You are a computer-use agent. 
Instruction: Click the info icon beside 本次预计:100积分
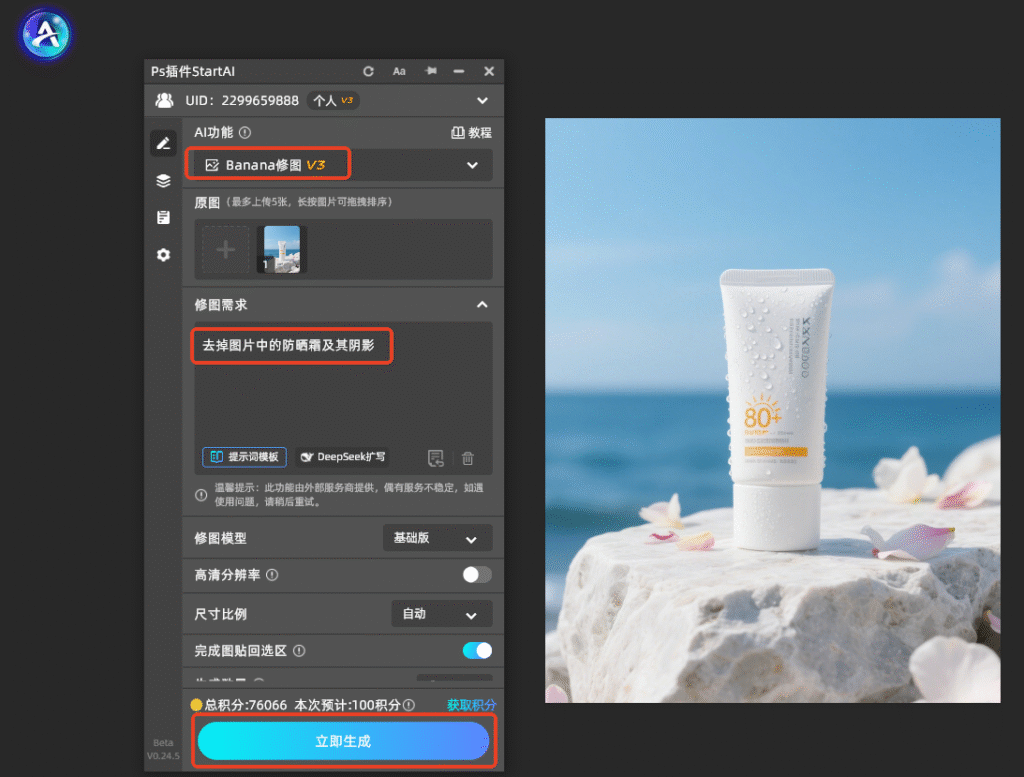(409, 705)
